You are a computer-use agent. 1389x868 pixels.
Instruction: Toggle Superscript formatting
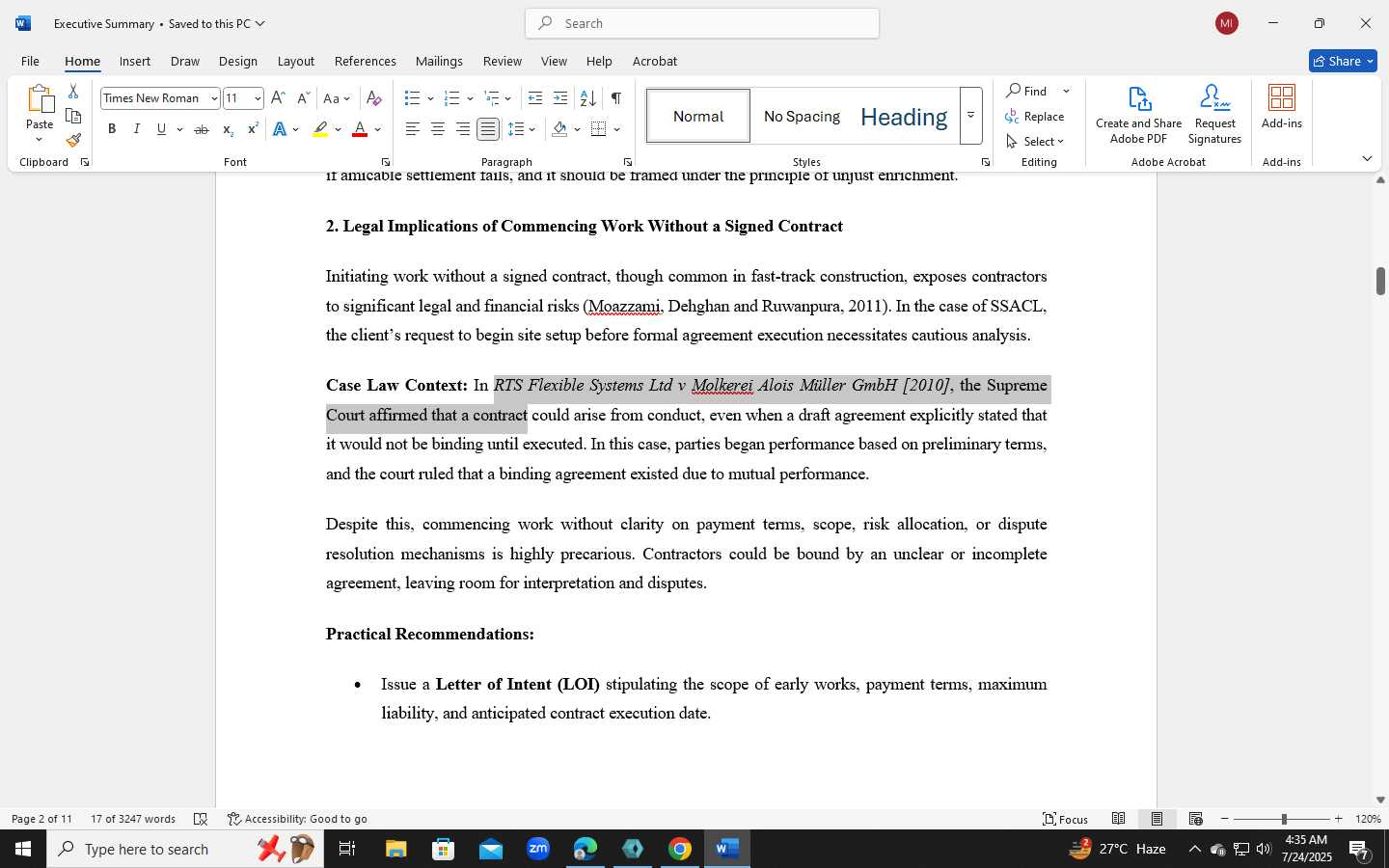point(253,129)
